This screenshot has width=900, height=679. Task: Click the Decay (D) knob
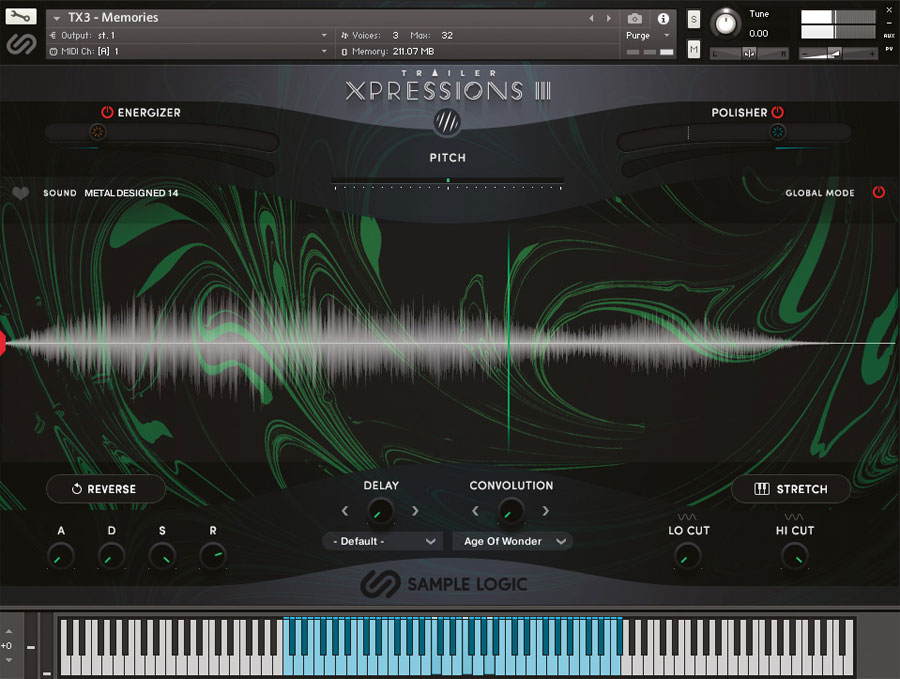(x=111, y=556)
